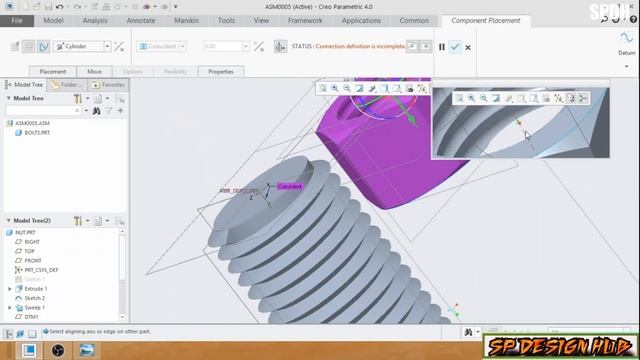Screen dimensions: 640x360
Task: Flip the connection orientation next to Cylinder
Action: click(x=119, y=46)
